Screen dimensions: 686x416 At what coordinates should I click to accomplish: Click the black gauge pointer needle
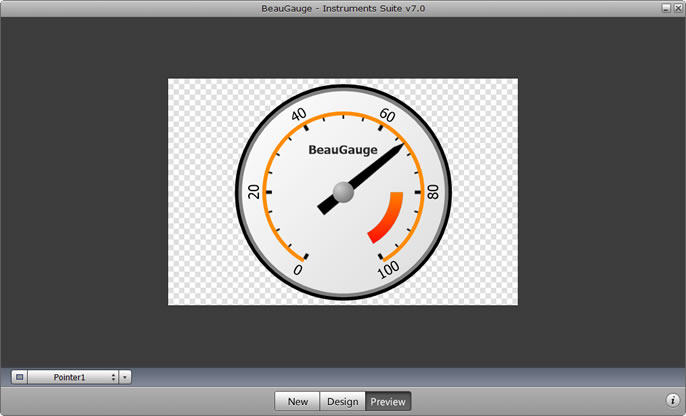pyautogui.click(x=360, y=178)
